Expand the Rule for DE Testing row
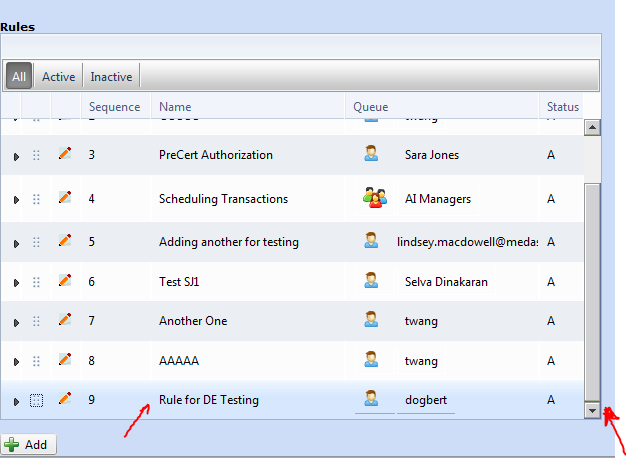Screen dimensions: 626x458 [16, 401]
